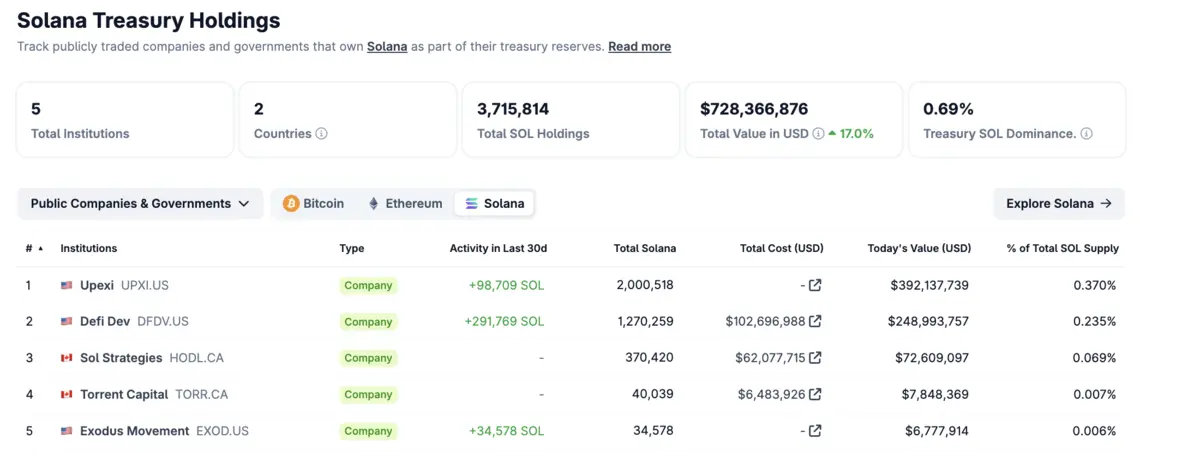This screenshot has height=468, width=1200.
Task: Open external link icon in Upexi row
Action: (815, 285)
